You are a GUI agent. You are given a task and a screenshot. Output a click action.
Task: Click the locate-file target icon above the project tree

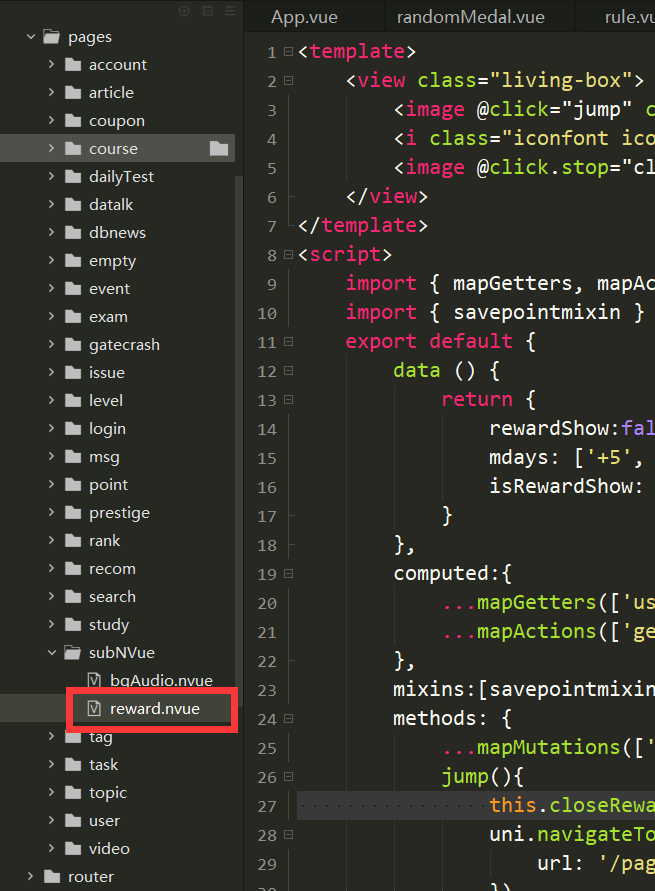click(184, 11)
